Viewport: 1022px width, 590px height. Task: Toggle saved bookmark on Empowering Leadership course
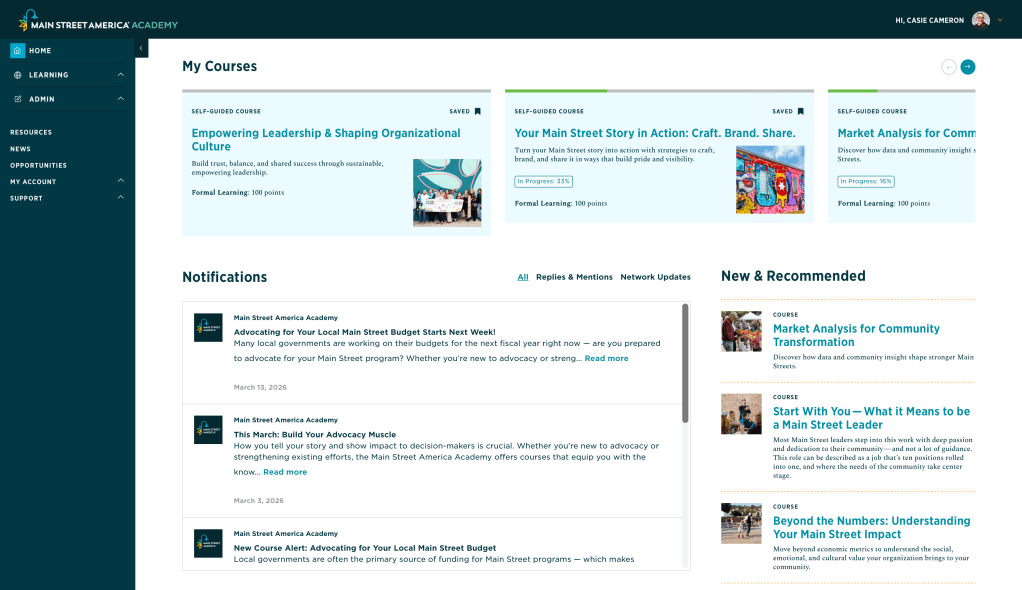(478, 111)
